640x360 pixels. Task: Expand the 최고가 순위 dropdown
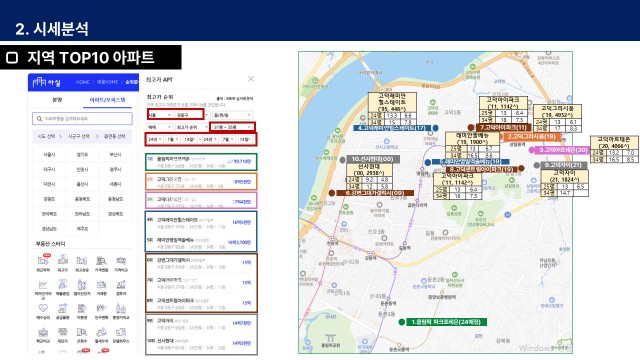(x=191, y=127)
